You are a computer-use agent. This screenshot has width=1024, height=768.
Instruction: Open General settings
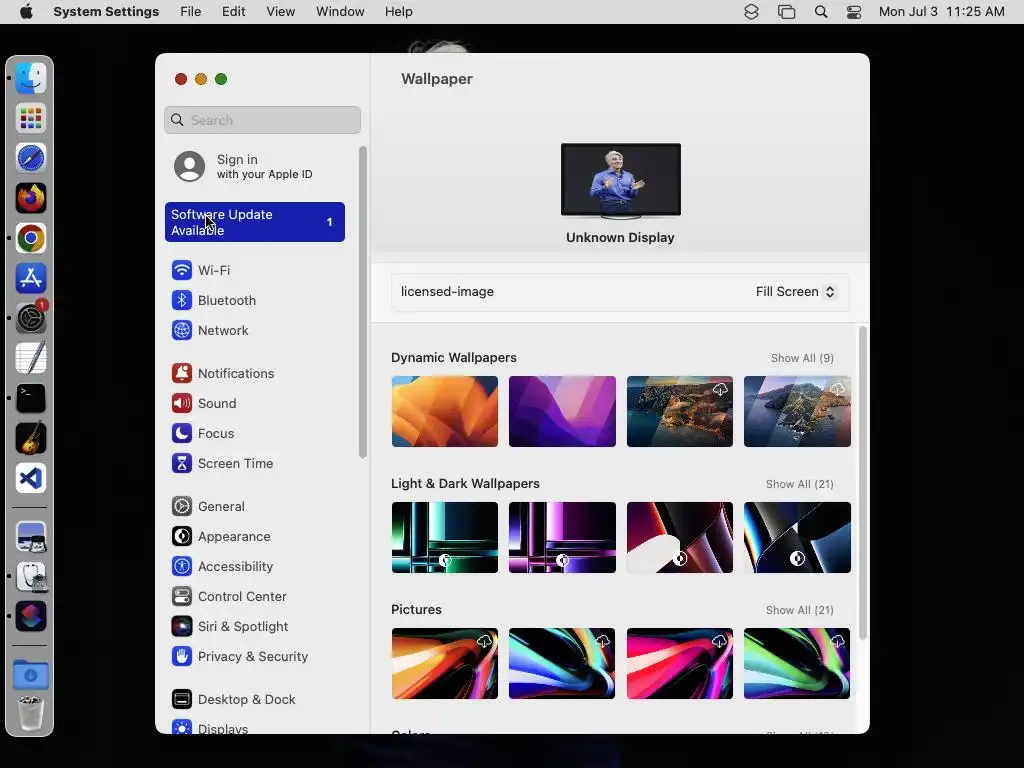208,507
